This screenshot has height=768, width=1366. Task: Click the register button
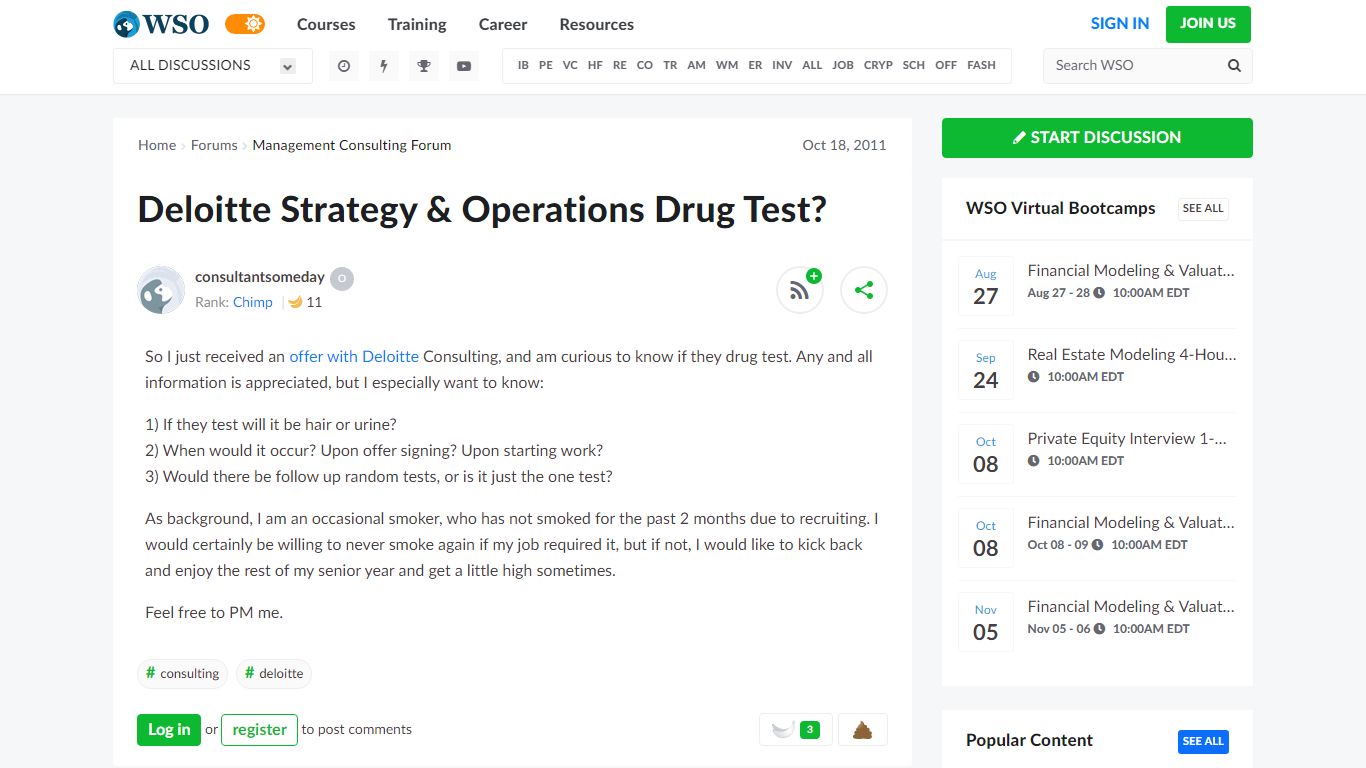[x=259, y=729]
